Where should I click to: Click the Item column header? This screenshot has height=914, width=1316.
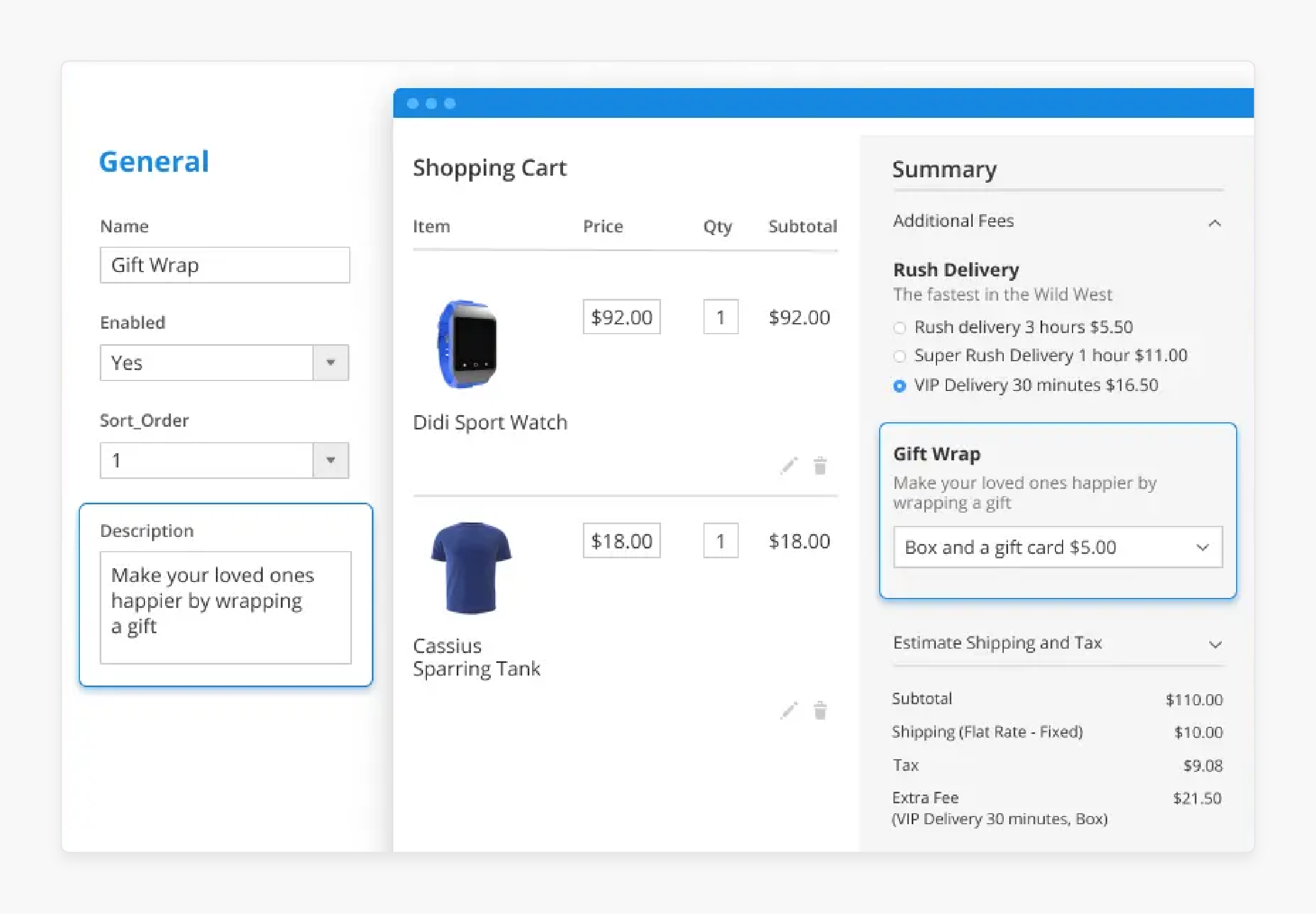click(x=431, y=226)
